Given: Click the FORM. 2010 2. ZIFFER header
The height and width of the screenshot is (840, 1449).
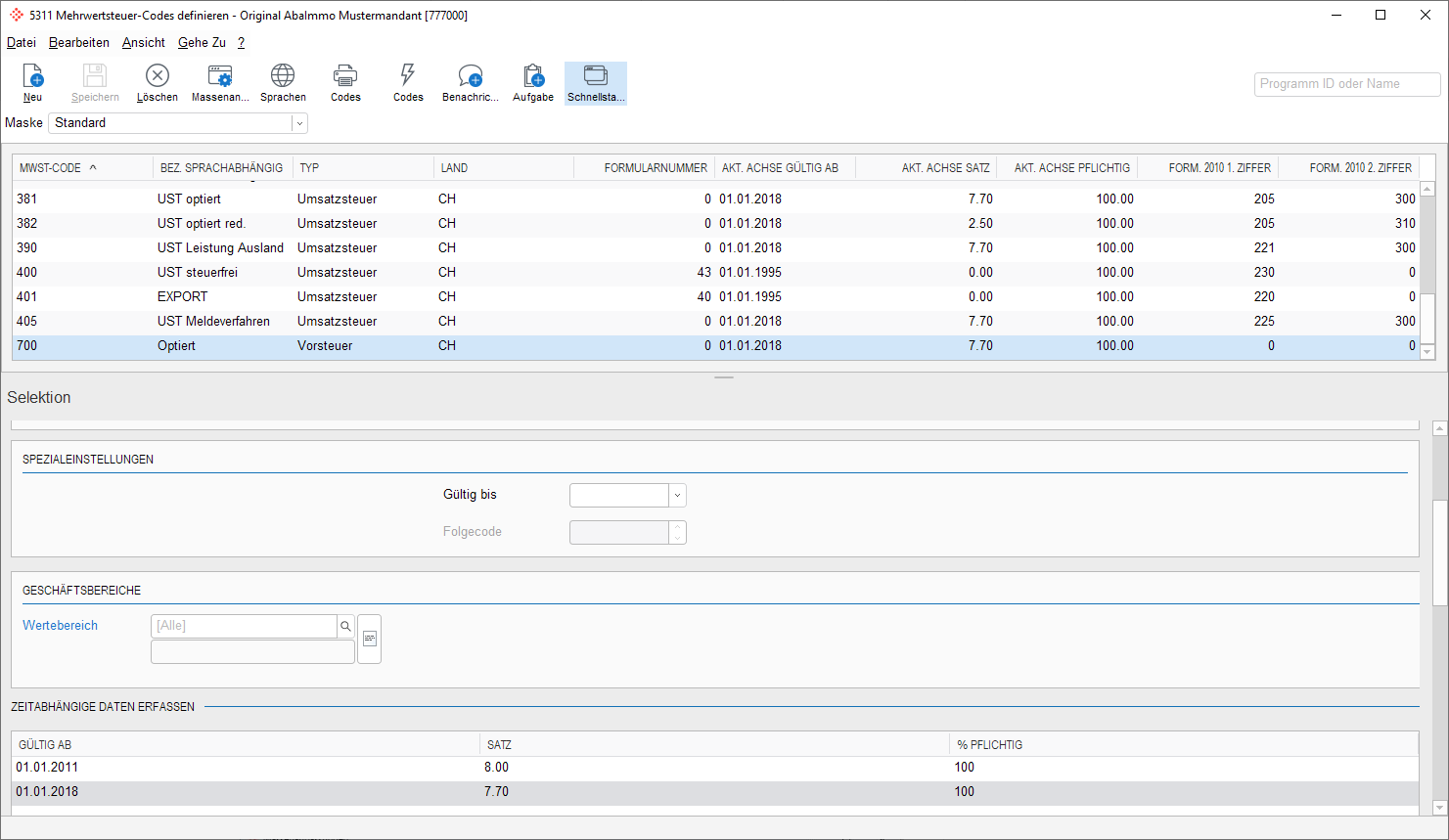Looking at the screenshot, I should (x=1349, y=168).
